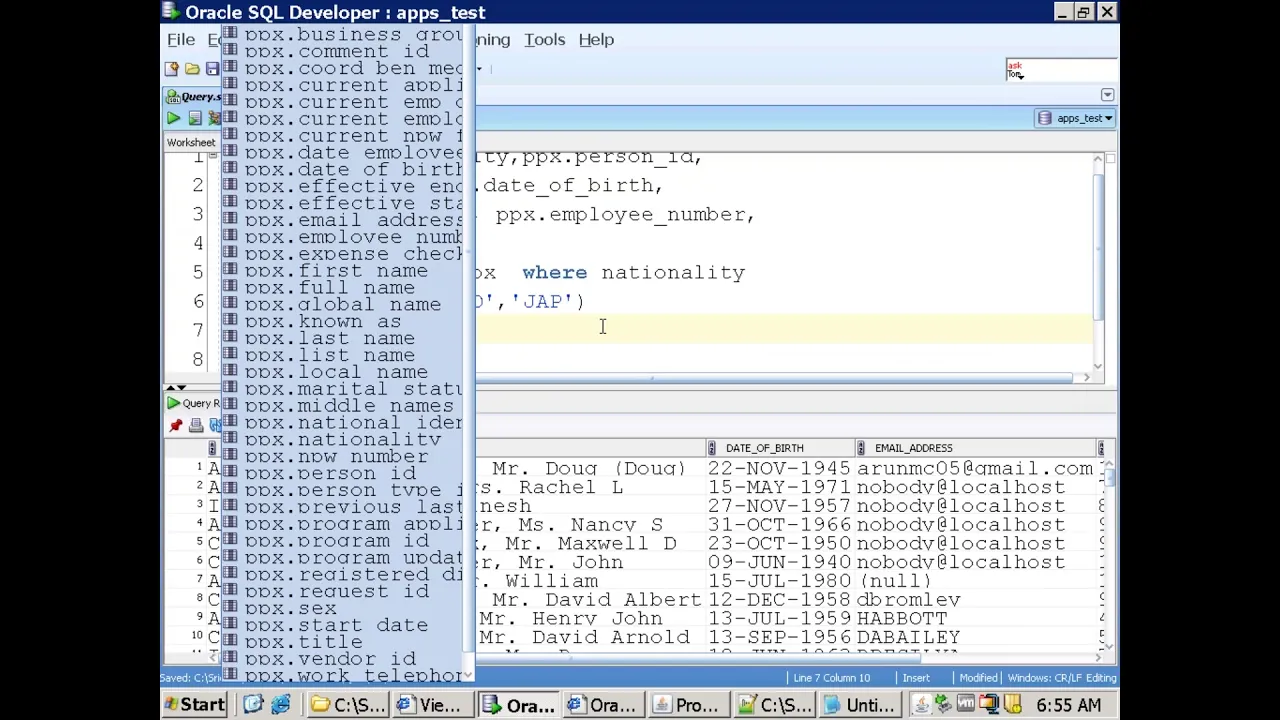The height and width of the screenshot is (720, 1280).
Task: Select ppx.full_name completion entry
Action: coord(343,288)
